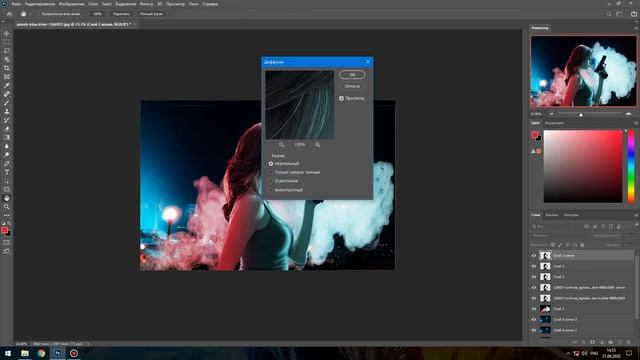Click OK in the Diffuse dialog
This screenshot has width=640, height=360.
coord(352,75)
